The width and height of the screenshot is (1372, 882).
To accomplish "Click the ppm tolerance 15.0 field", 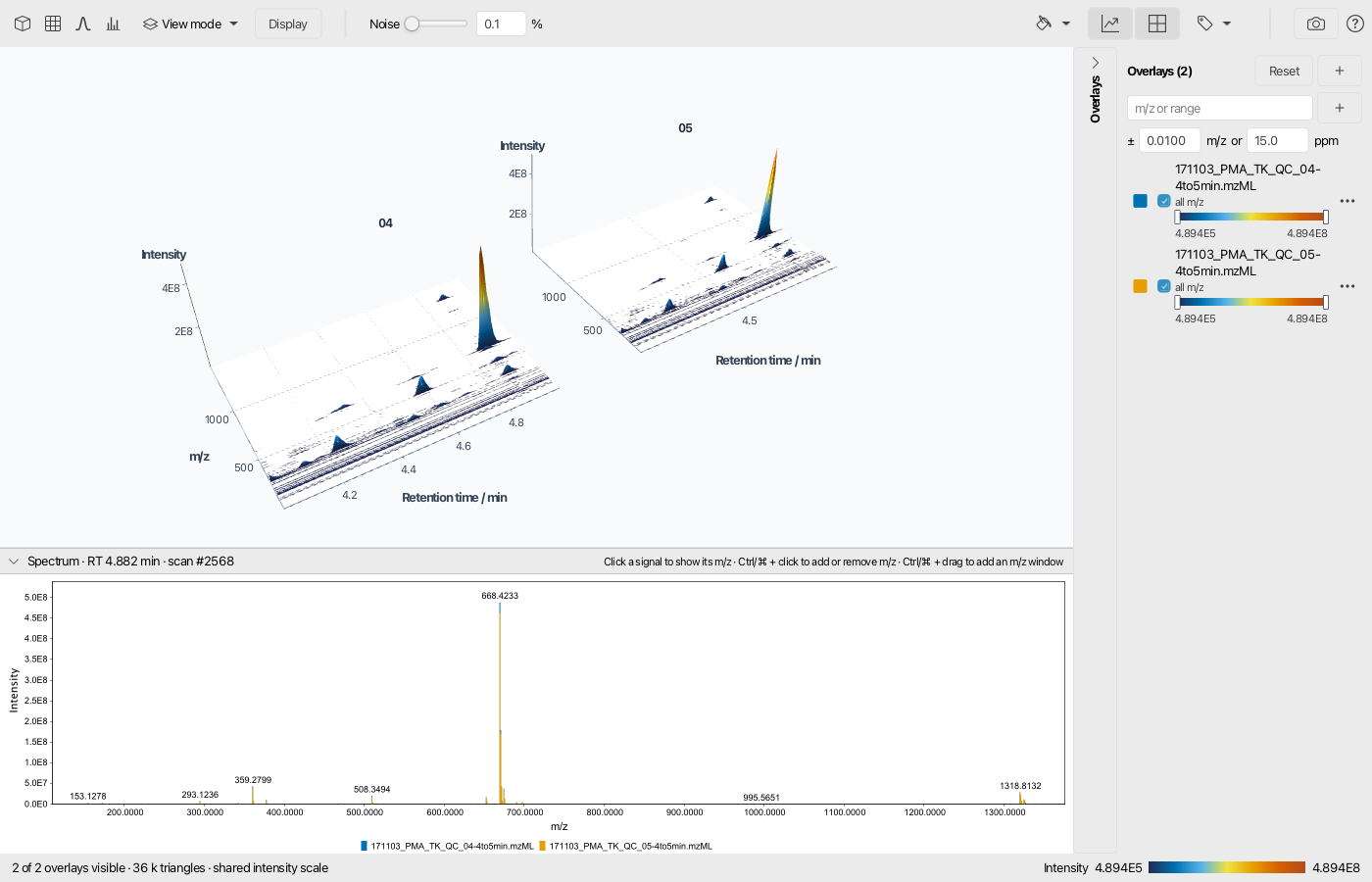I will click(1277, 140).
